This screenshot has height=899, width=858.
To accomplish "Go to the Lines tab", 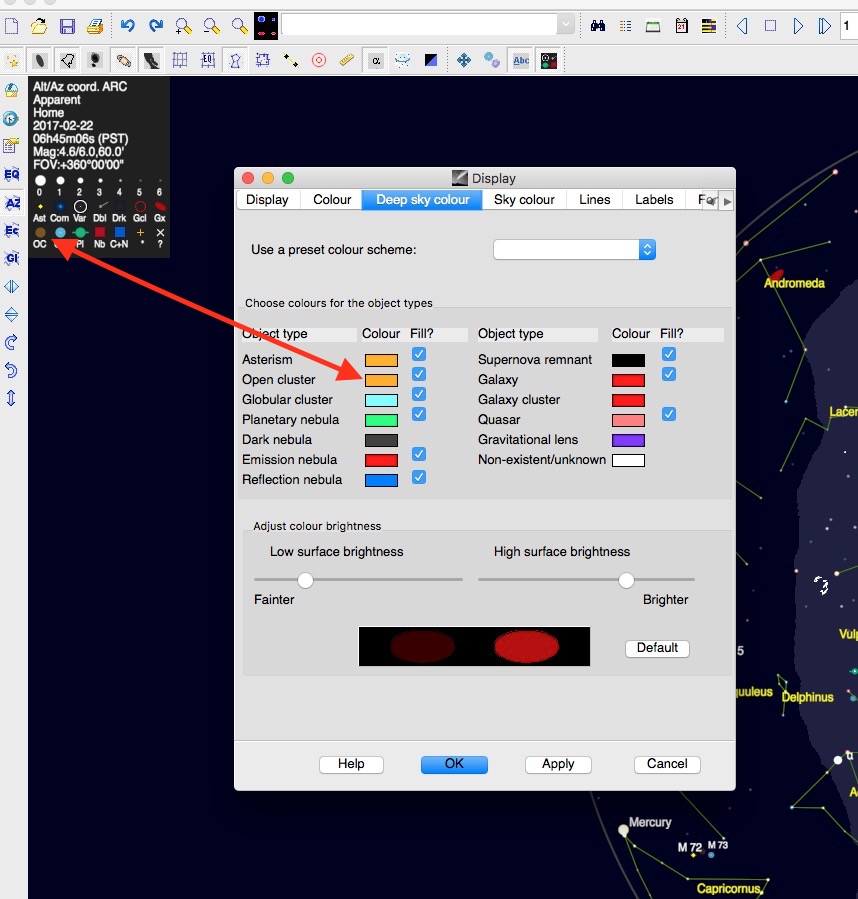I will pos(595,200).
